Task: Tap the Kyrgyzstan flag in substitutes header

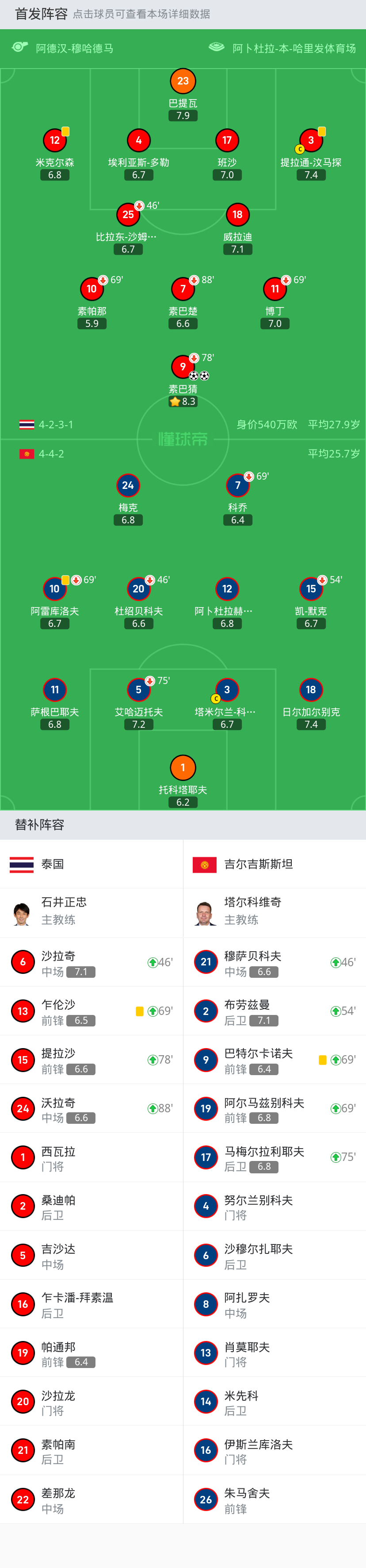Action: click(x=205, y=865)
